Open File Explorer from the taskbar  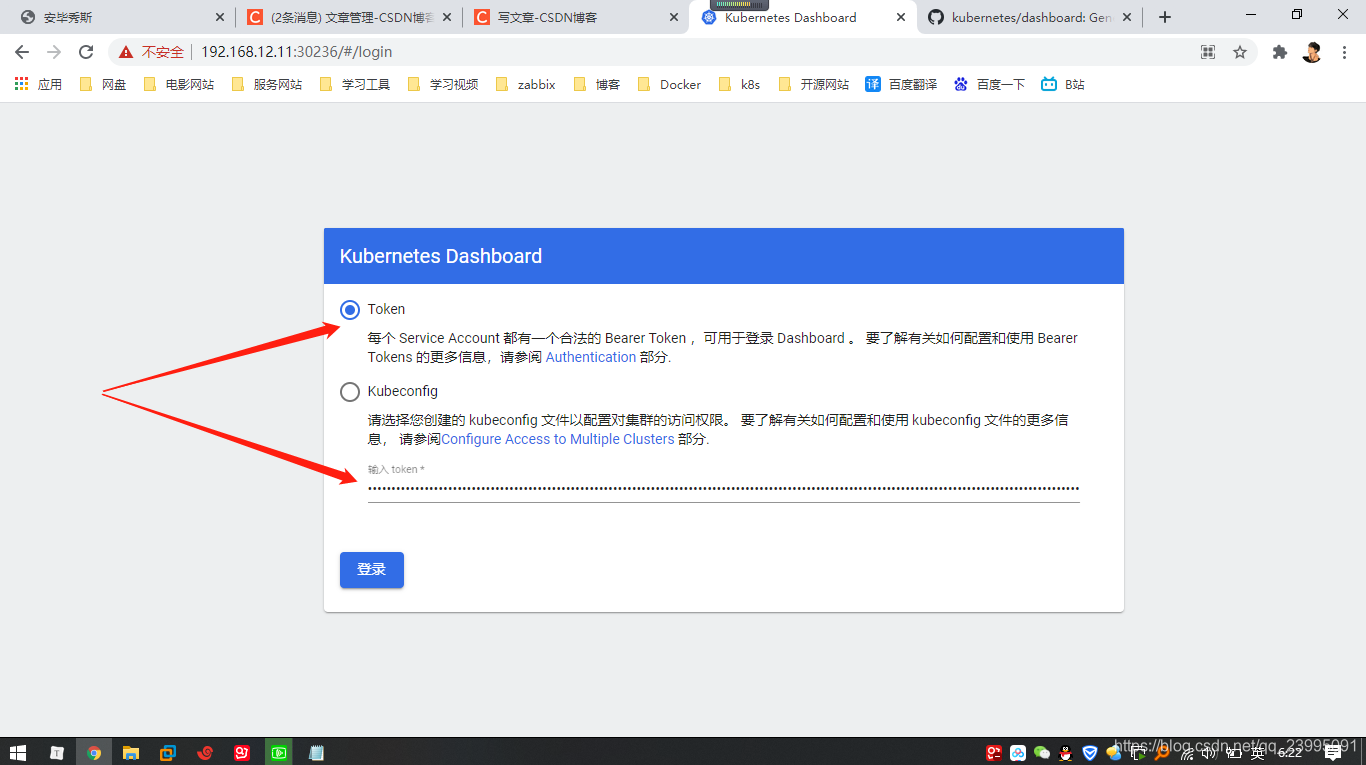(x=131, y=752)
